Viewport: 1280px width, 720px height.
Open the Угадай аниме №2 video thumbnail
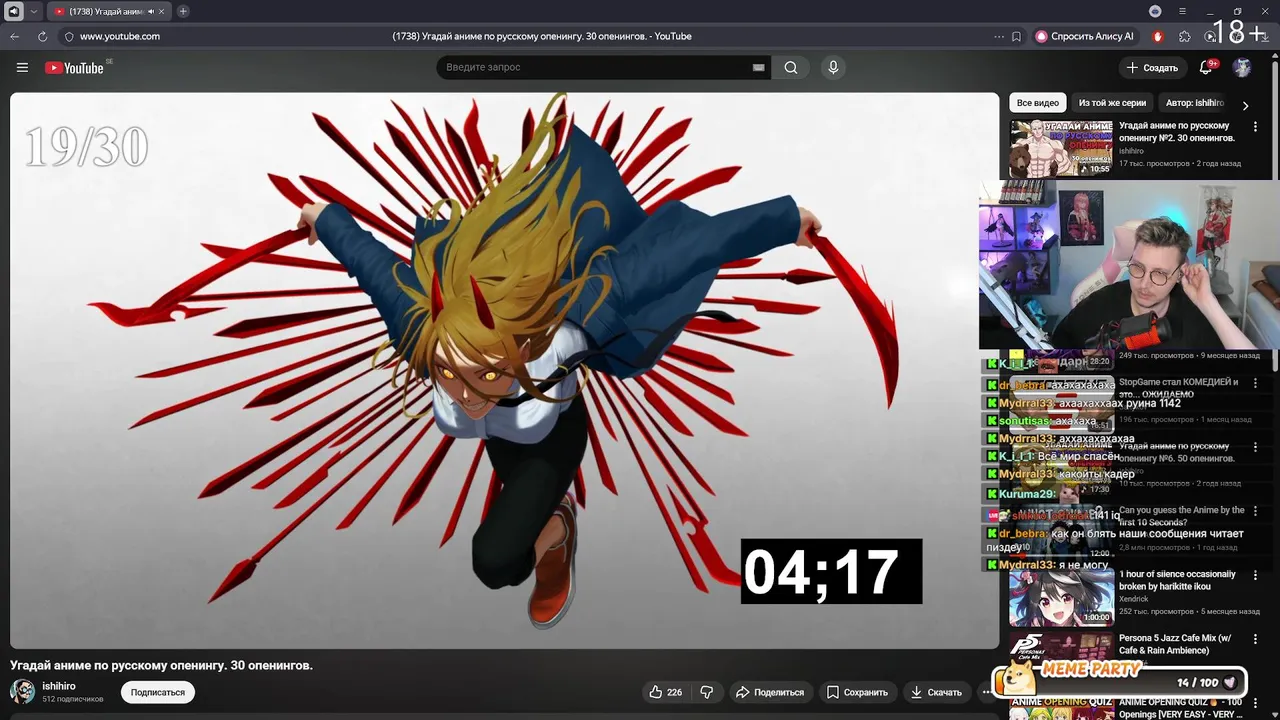click(1061, 148)
